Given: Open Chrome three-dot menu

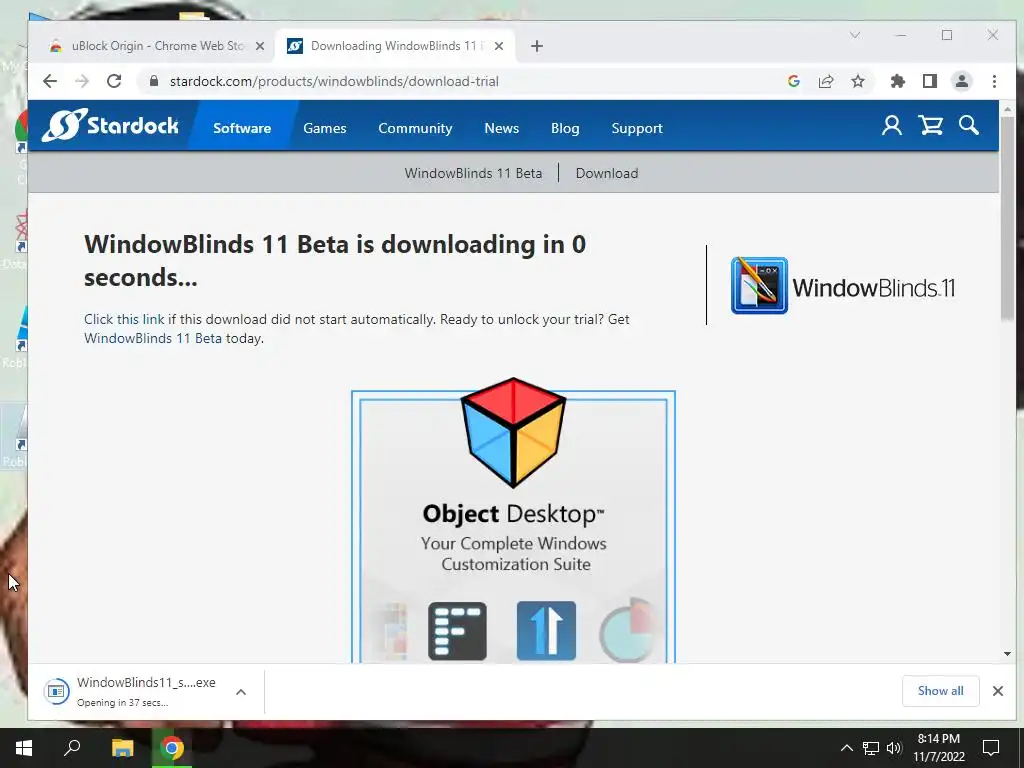Looking at the screenshot, I should coord(994,81).
